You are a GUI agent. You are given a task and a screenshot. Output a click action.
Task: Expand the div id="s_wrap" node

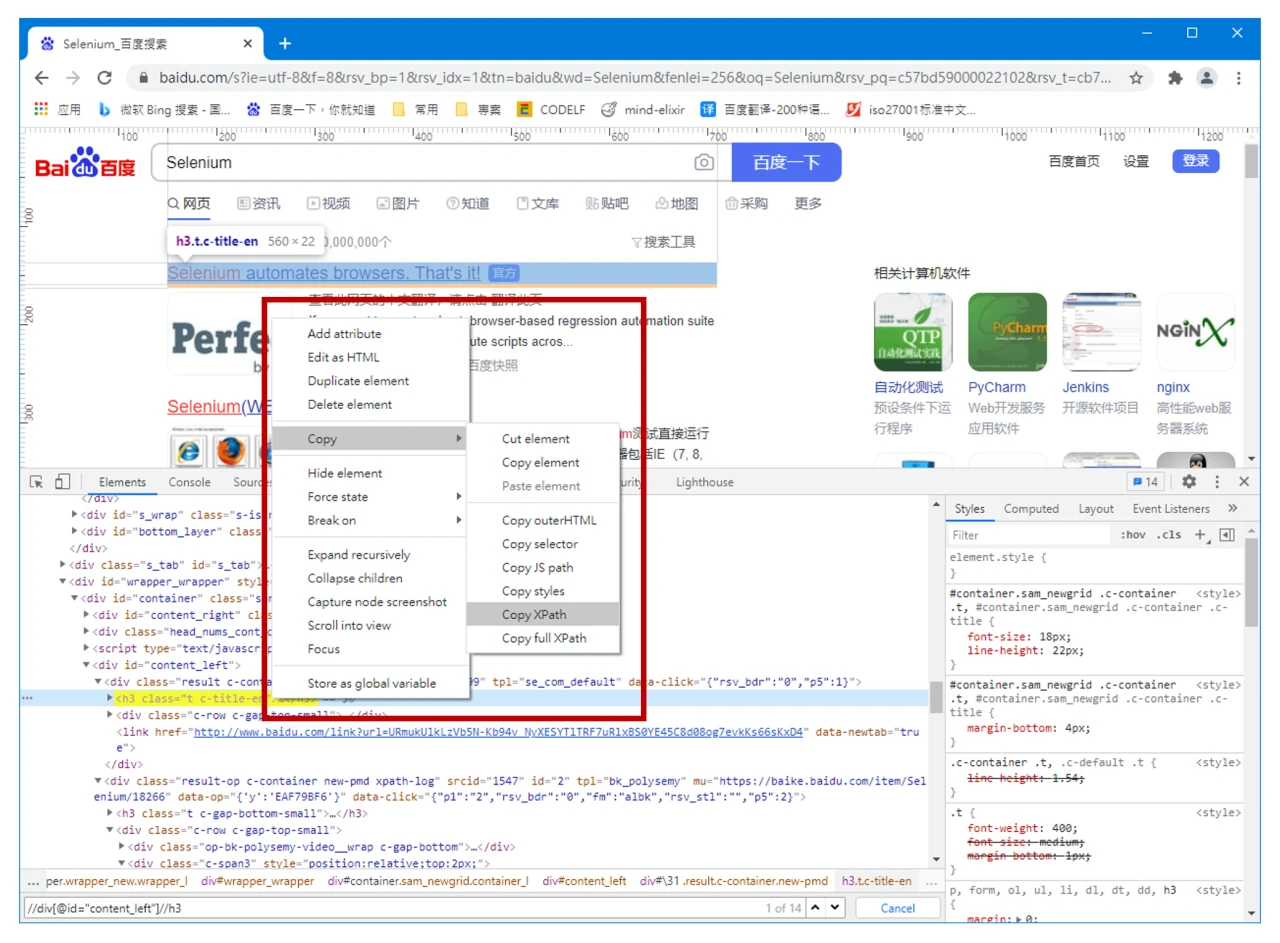pos(75,514)
